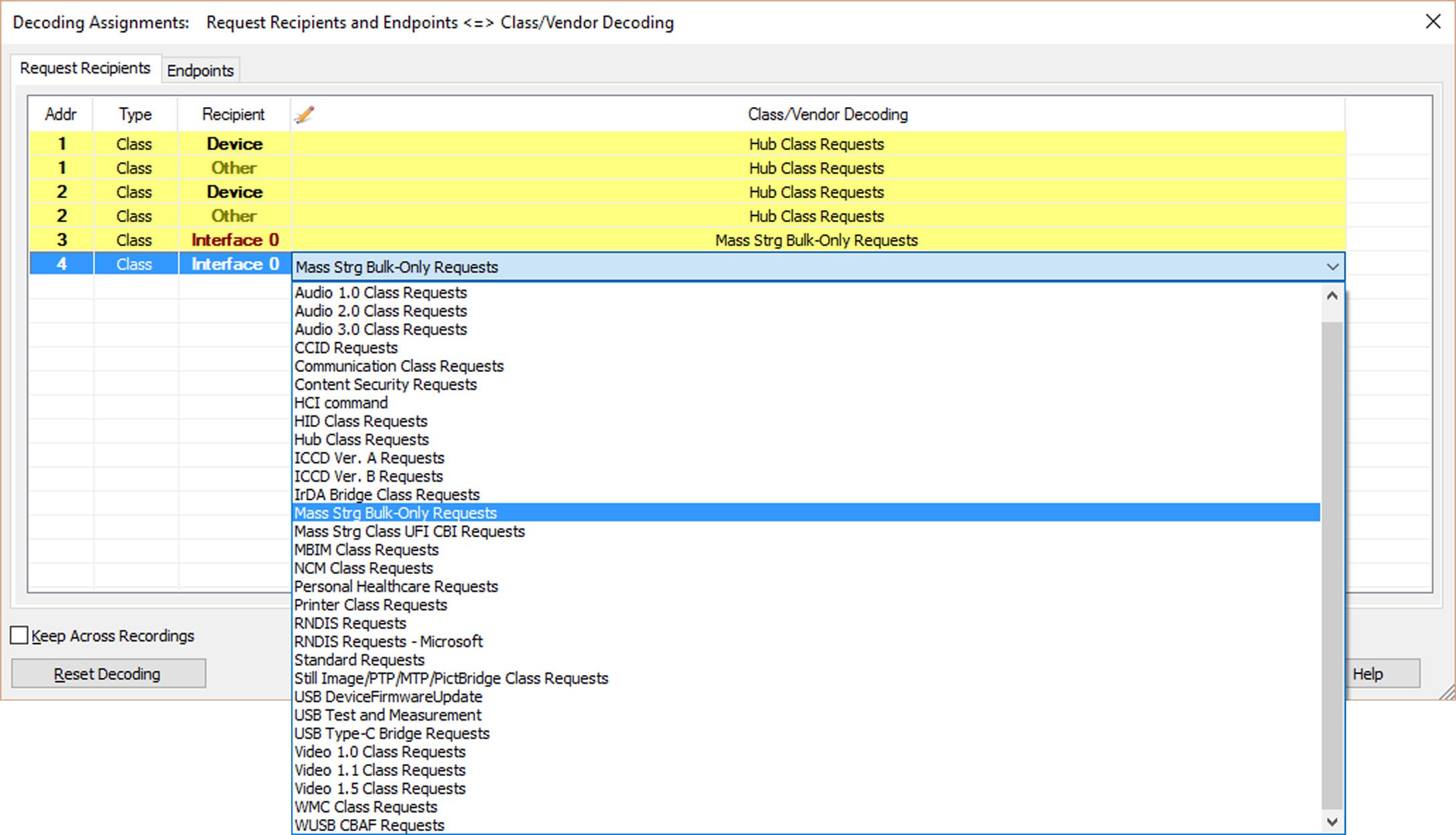Choose Content Security Requests

[x=807, y=385]
